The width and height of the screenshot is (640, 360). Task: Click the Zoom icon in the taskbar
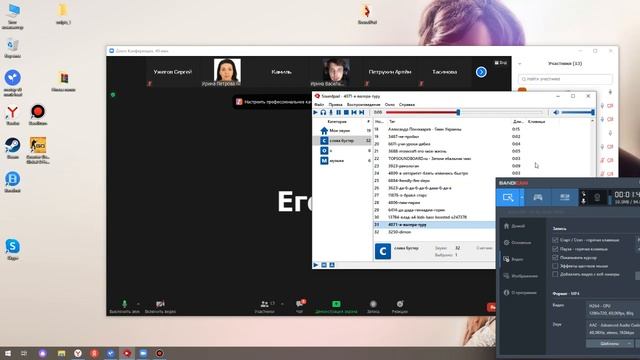143,353
